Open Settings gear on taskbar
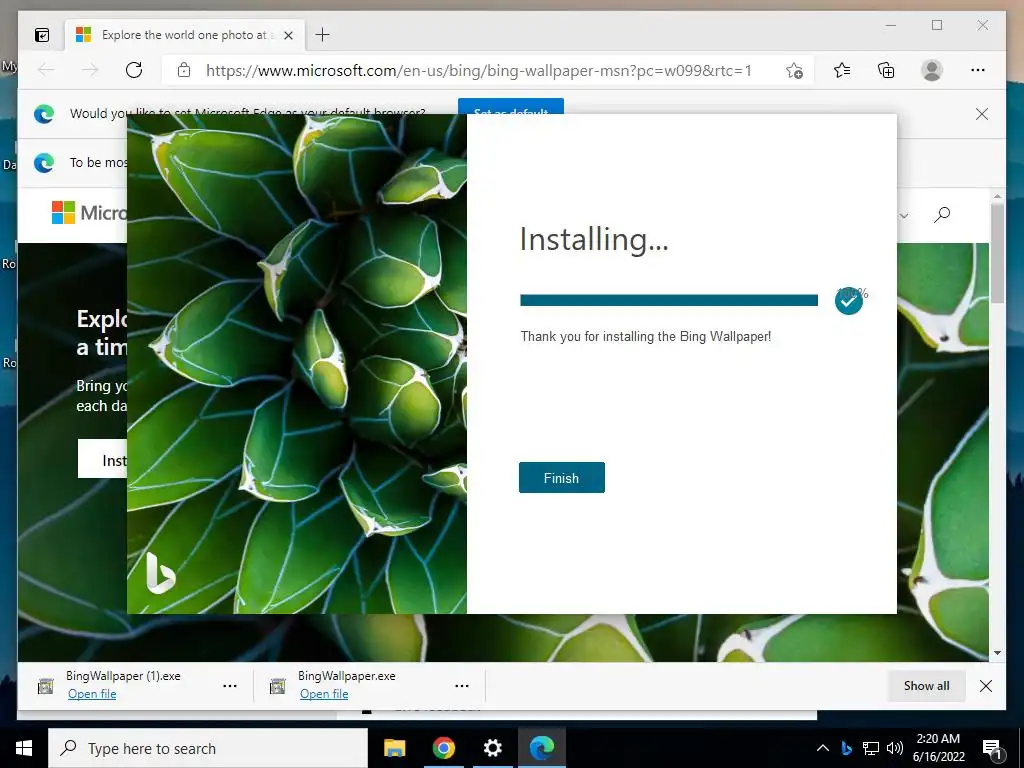This screenshot has width=1024, height=768. pos(492,748)
